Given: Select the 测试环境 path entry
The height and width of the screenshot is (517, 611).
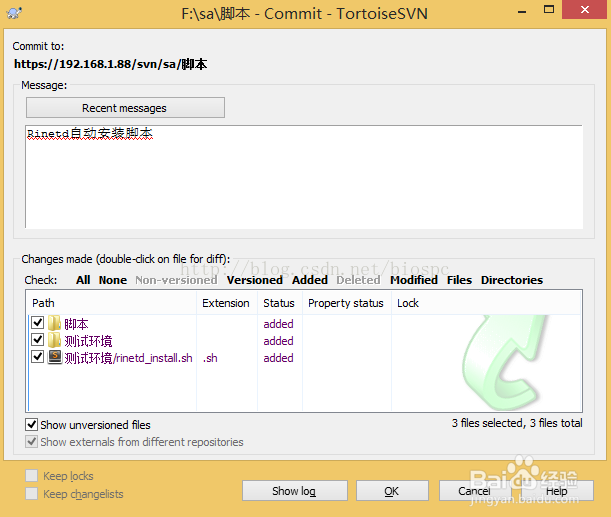Looking at the screenshot, I should click(88, 341).
